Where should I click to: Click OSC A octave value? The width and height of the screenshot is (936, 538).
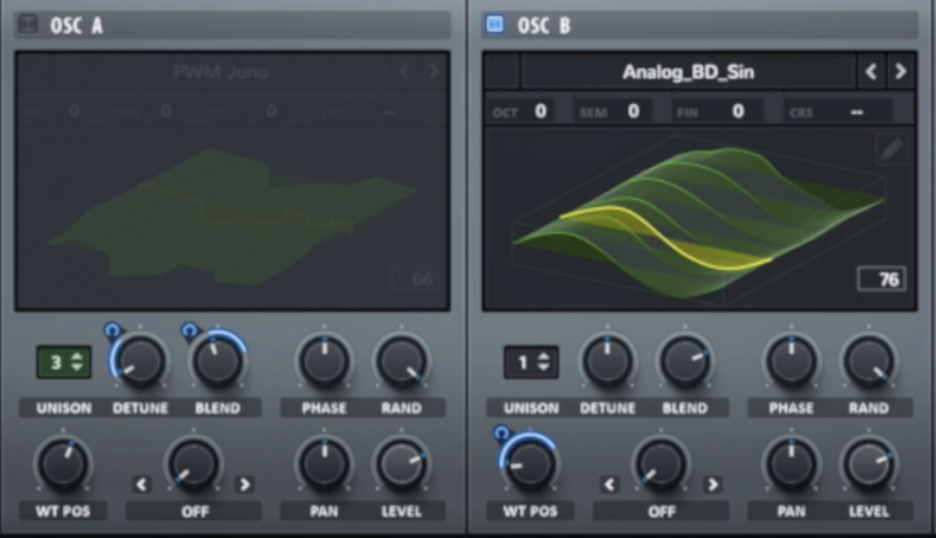pos(73,111)
